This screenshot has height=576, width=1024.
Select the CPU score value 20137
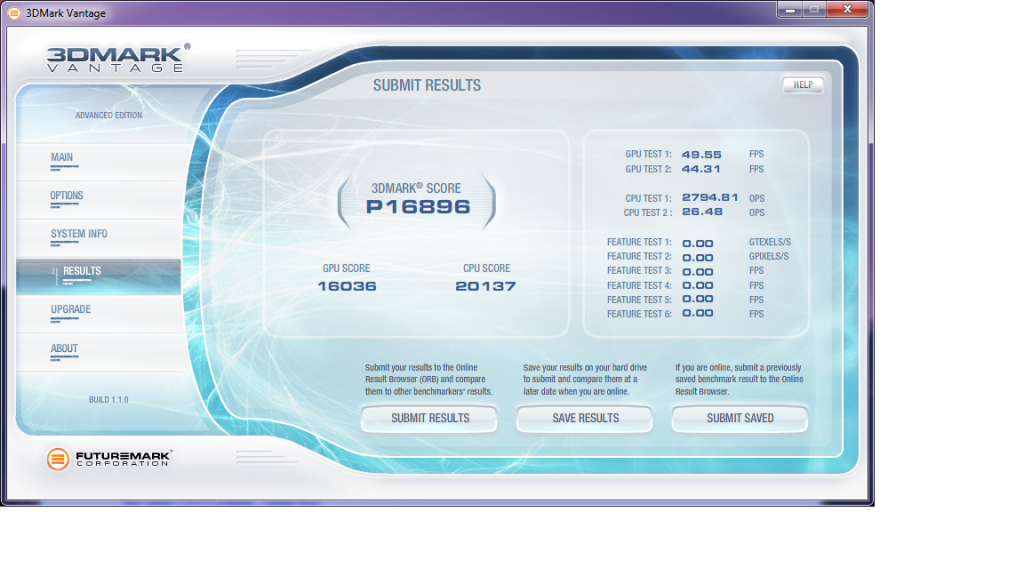[x=485, y=286]
